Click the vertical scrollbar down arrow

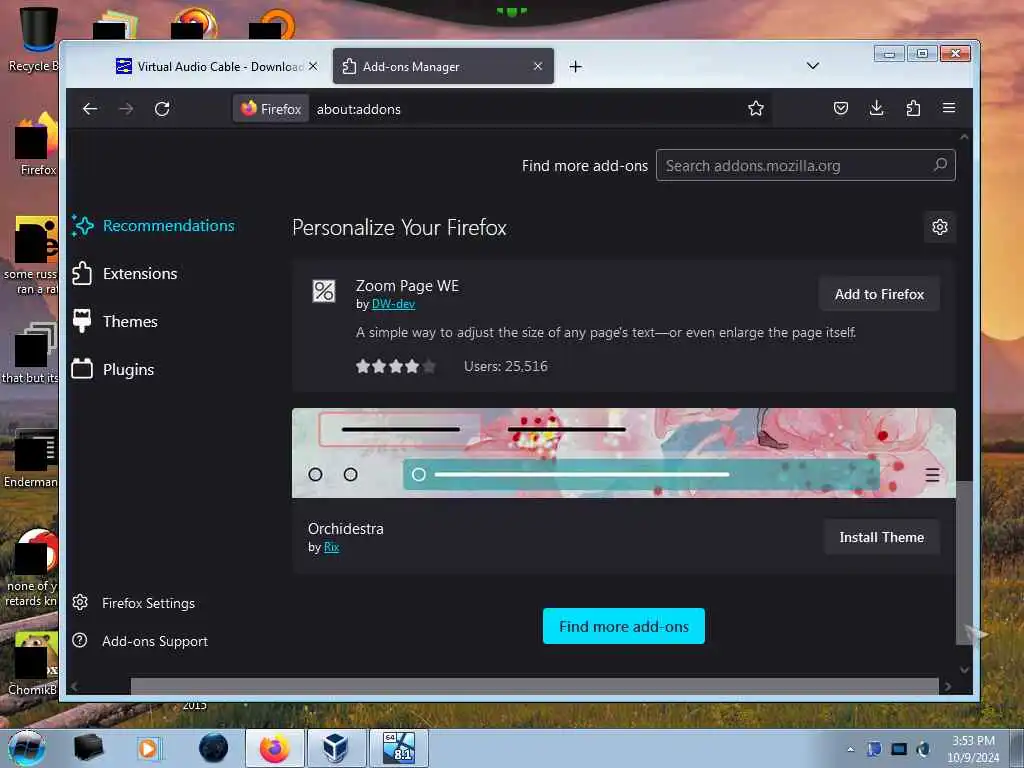964,669
